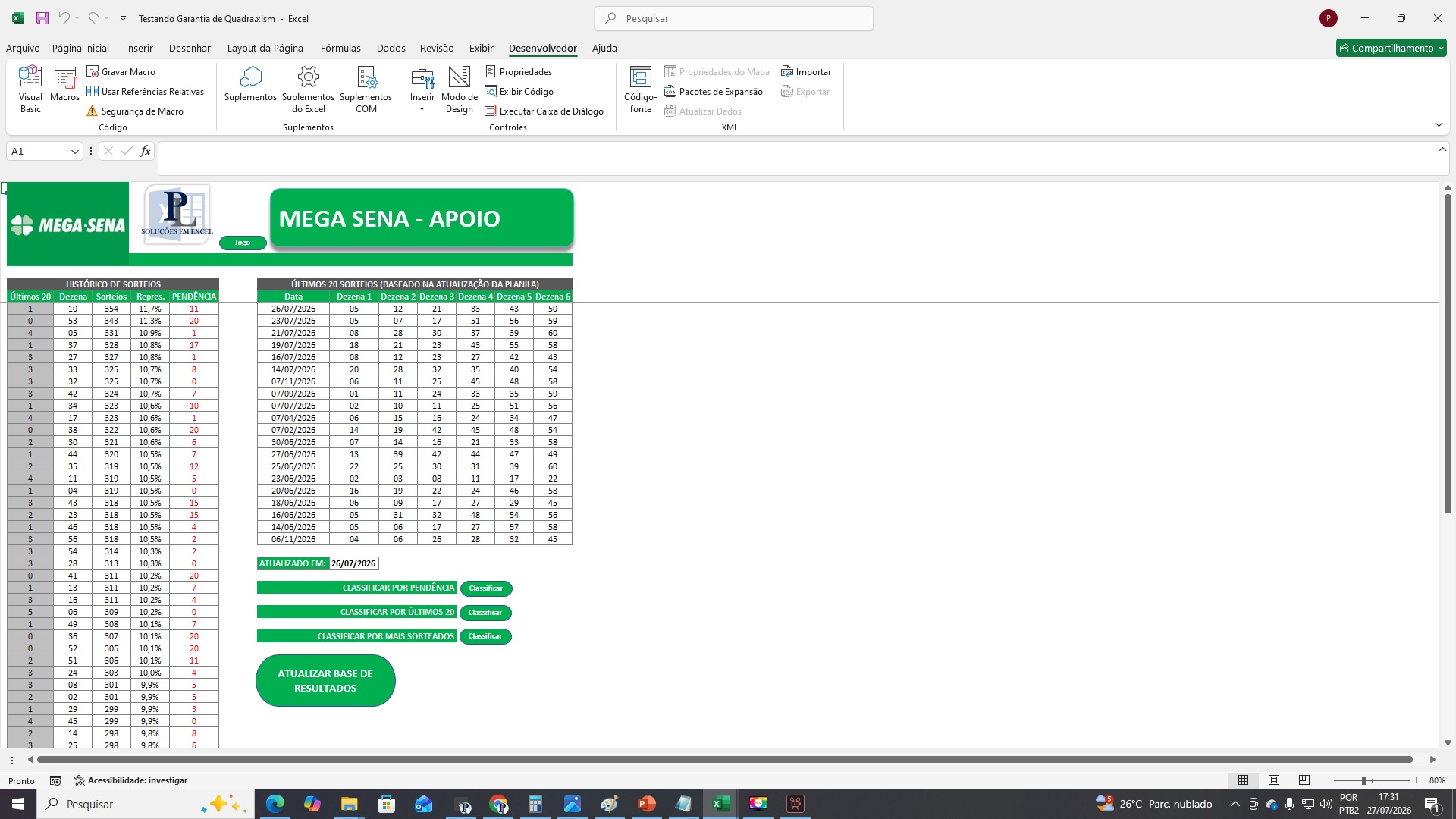Select Normal view in status bar

[1244, 780]
